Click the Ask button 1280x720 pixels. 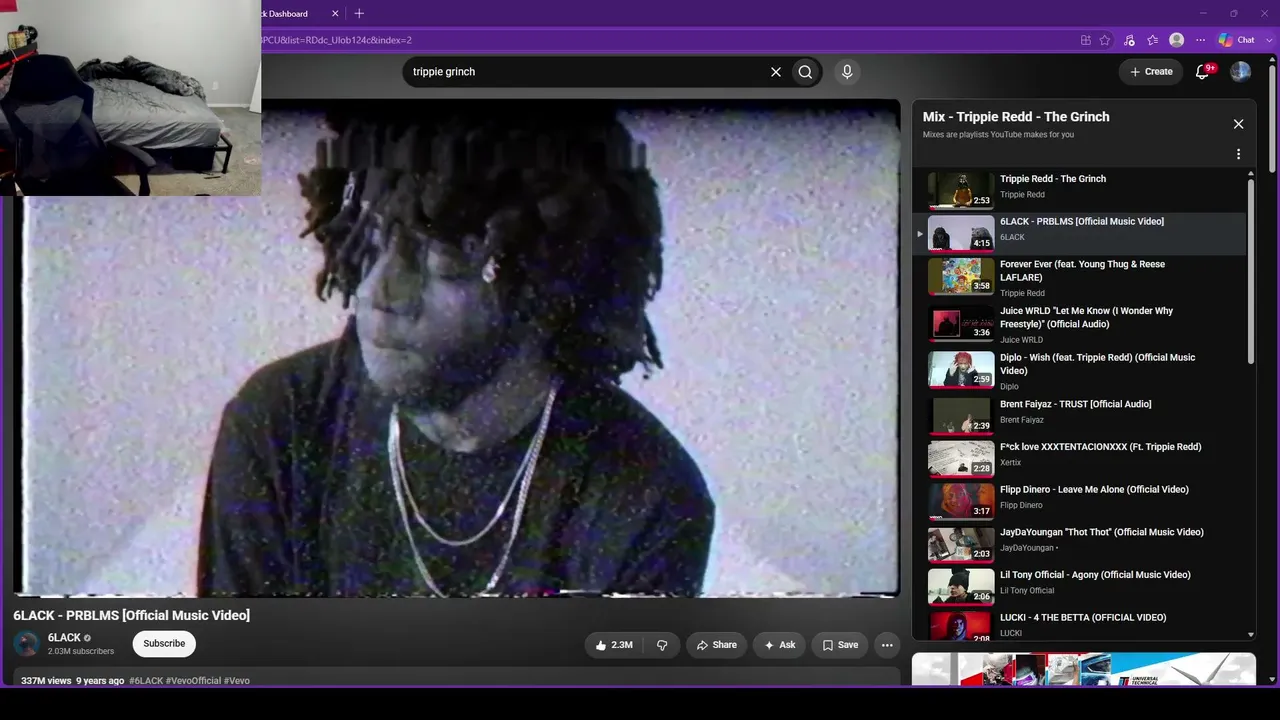pos(780,645)
